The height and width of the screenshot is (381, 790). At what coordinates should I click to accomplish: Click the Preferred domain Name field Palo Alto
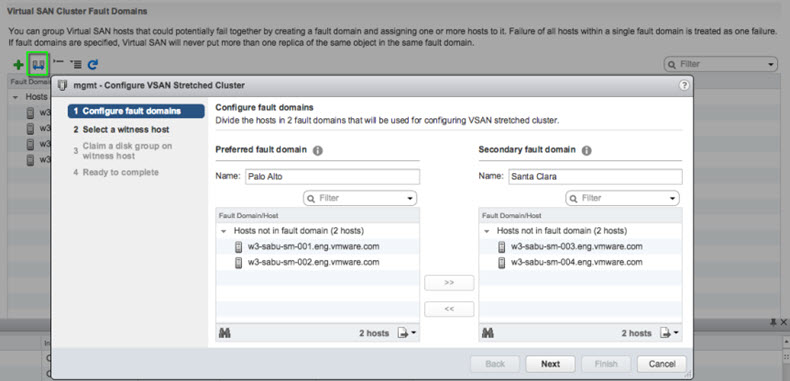click(333, 177)
